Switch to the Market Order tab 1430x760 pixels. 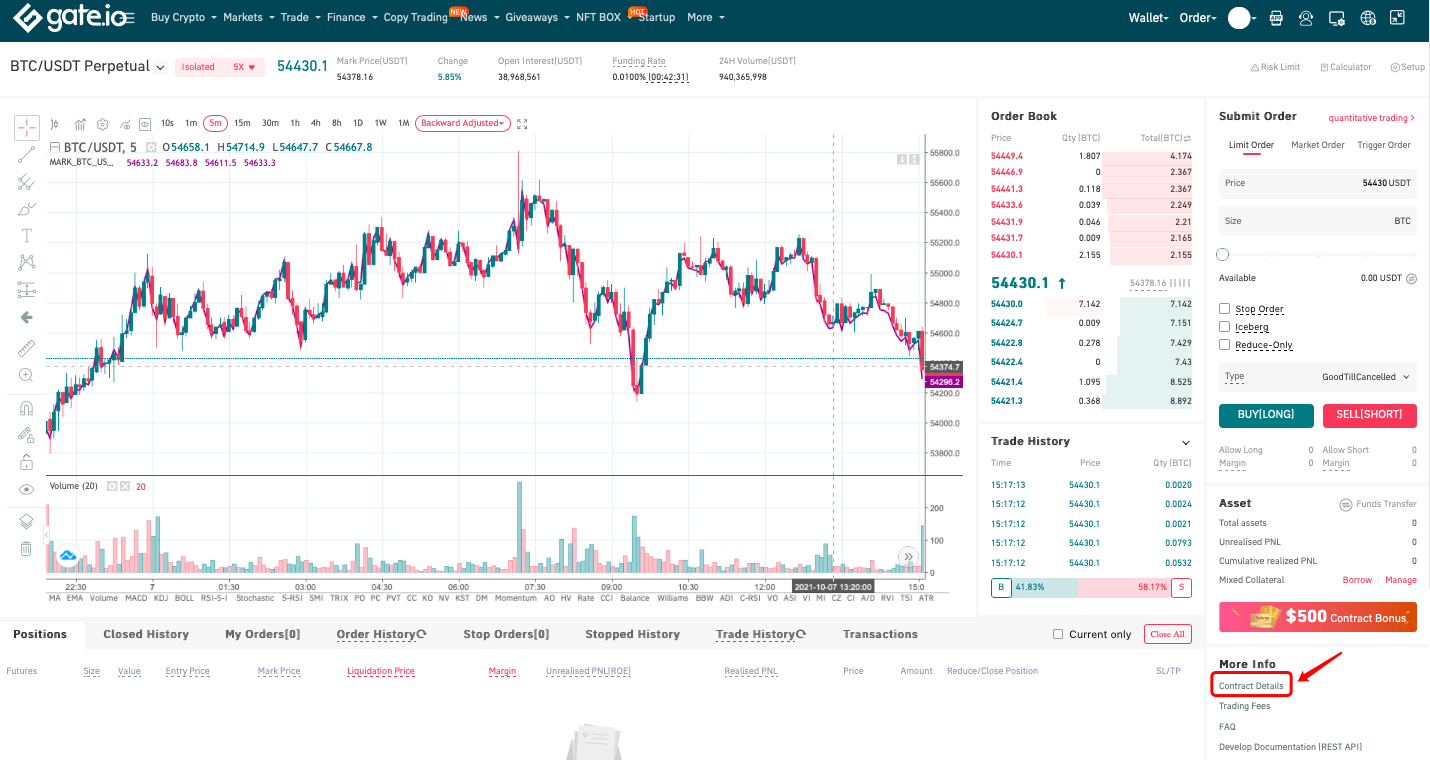[x=1317, y=145]
